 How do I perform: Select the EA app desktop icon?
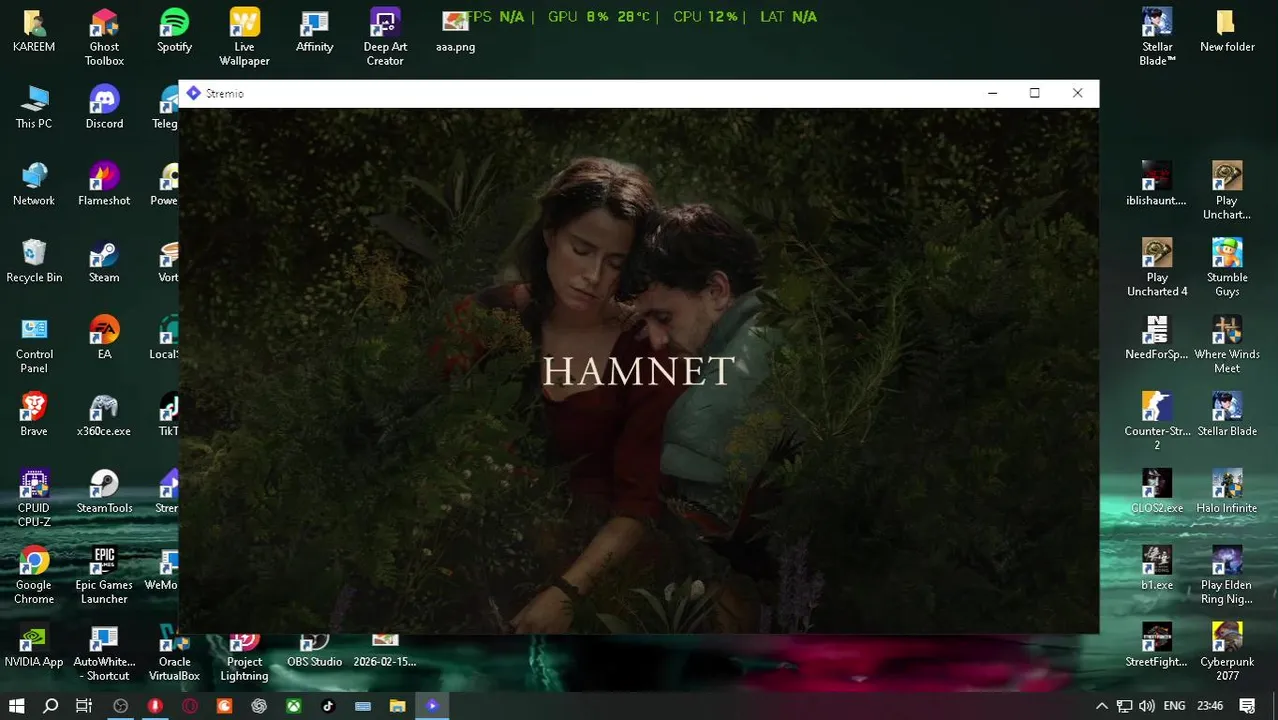click(x=104, y=339)
